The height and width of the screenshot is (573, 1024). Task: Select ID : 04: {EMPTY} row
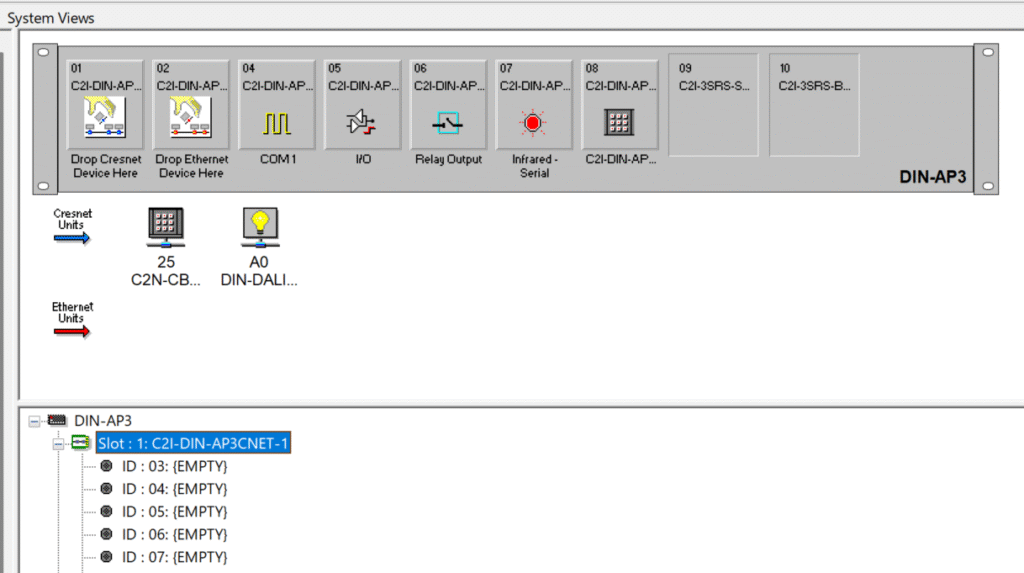click(174, 489)
